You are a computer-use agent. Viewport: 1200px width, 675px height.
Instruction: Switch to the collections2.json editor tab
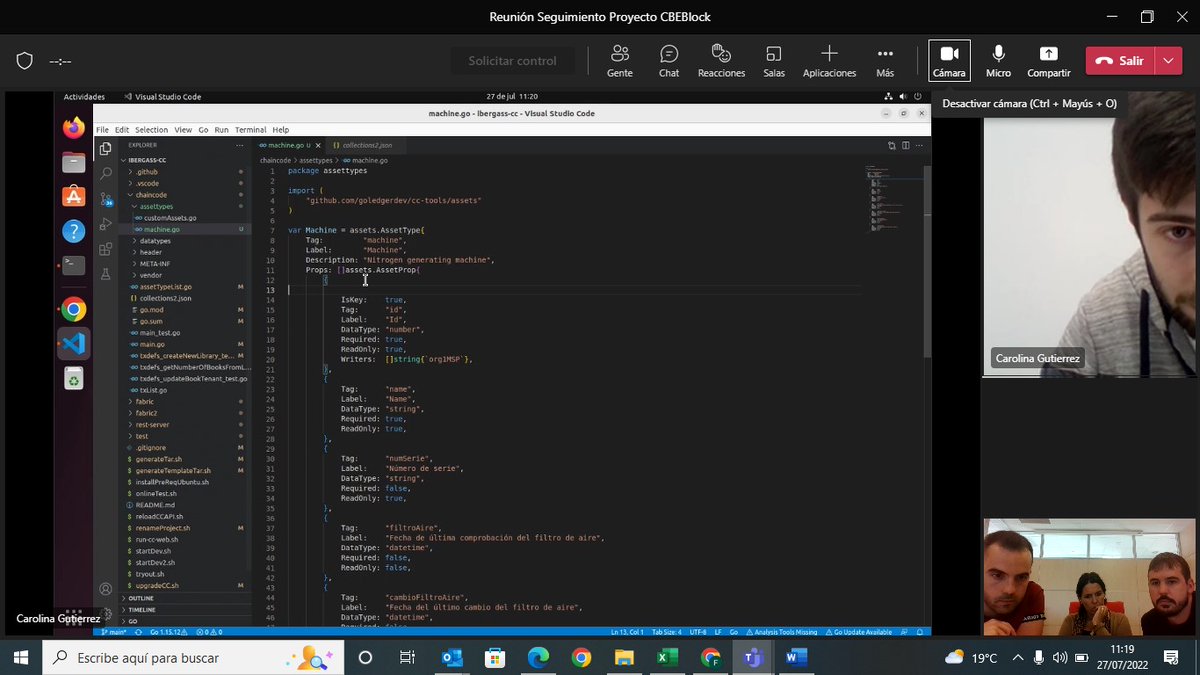coord(366,145)
